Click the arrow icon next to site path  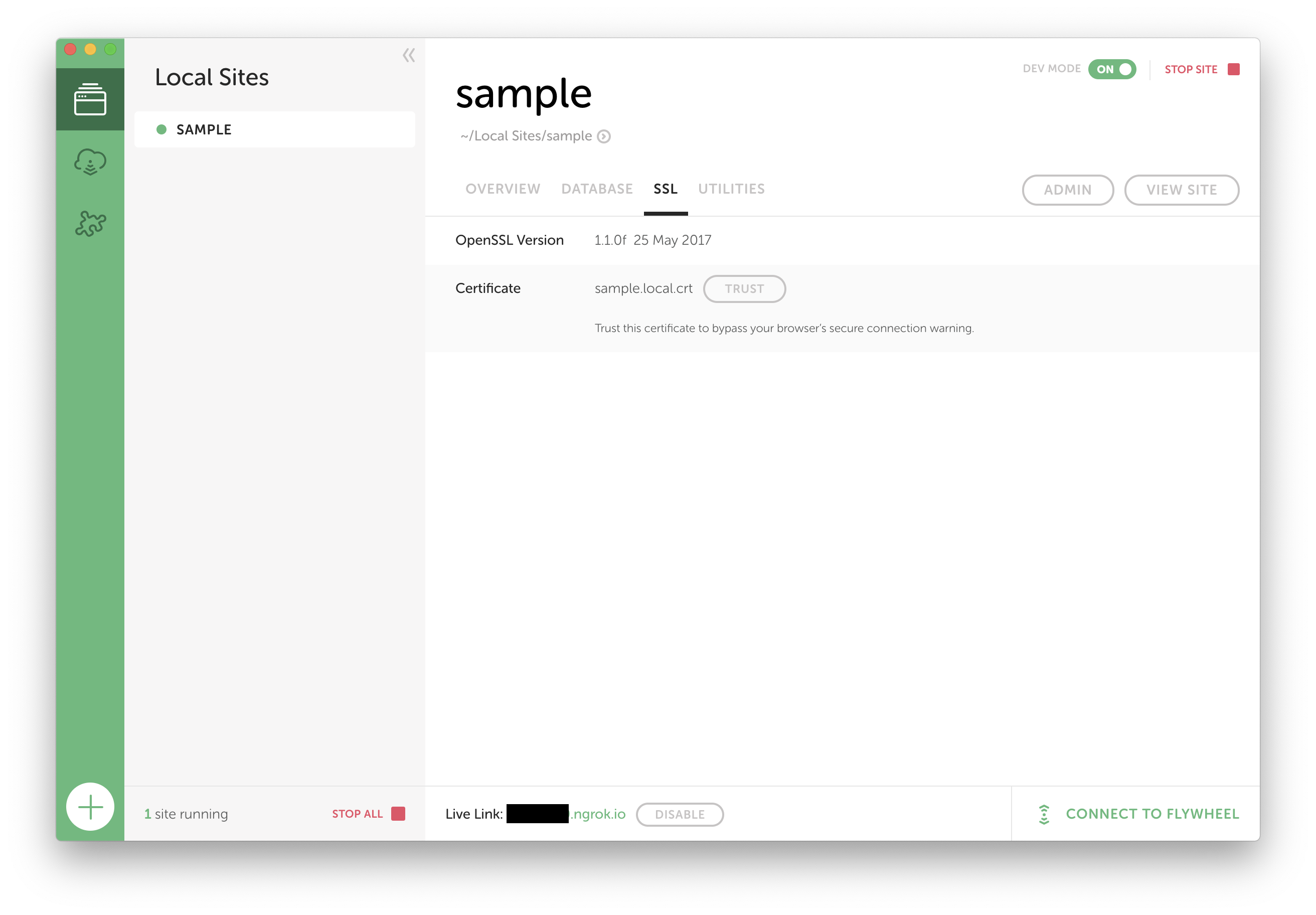tap(603, 136)
